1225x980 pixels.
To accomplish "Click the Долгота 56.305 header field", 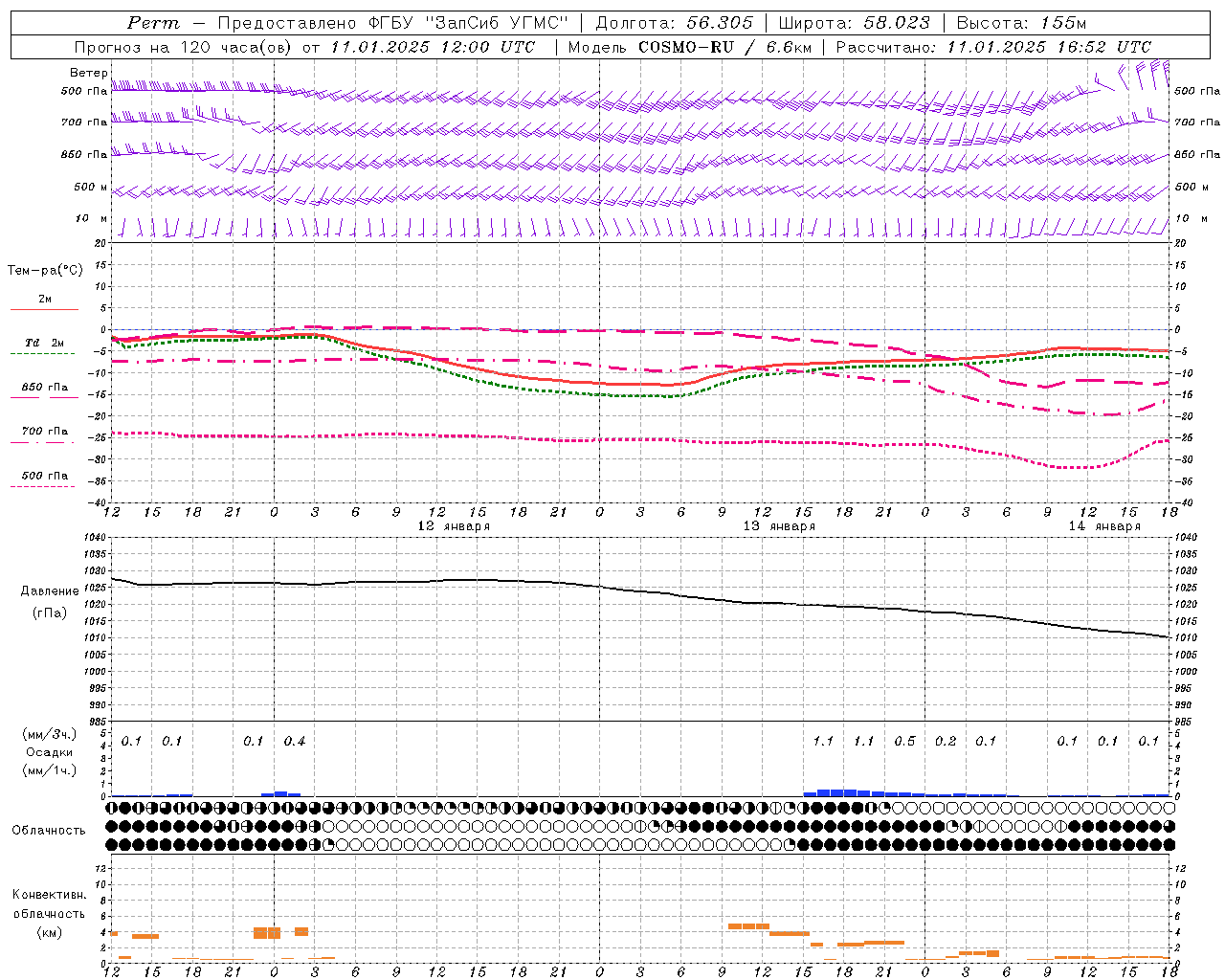I will 674,23.
